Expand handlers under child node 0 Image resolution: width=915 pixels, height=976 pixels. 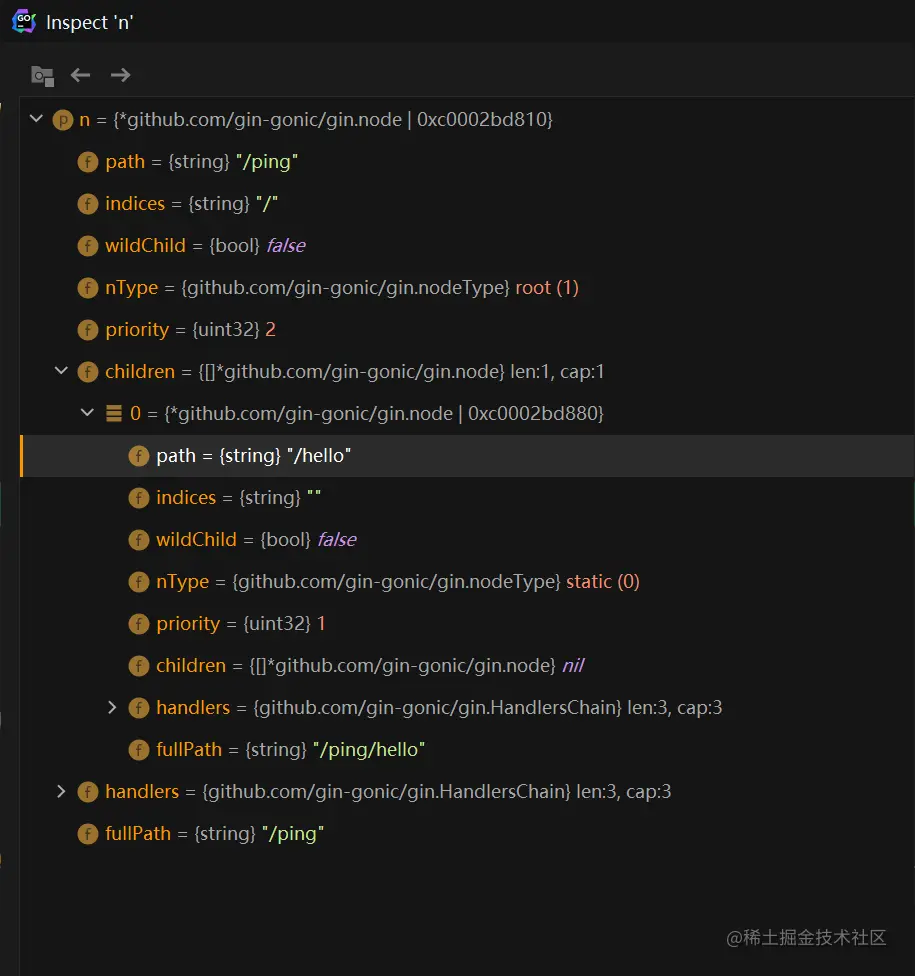tap(112, 707)
